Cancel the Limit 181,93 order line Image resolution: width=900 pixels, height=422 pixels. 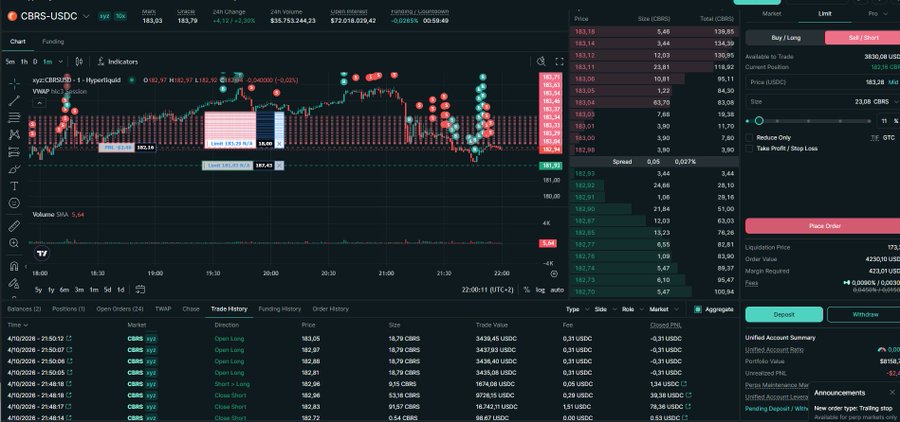coord(279,165)
